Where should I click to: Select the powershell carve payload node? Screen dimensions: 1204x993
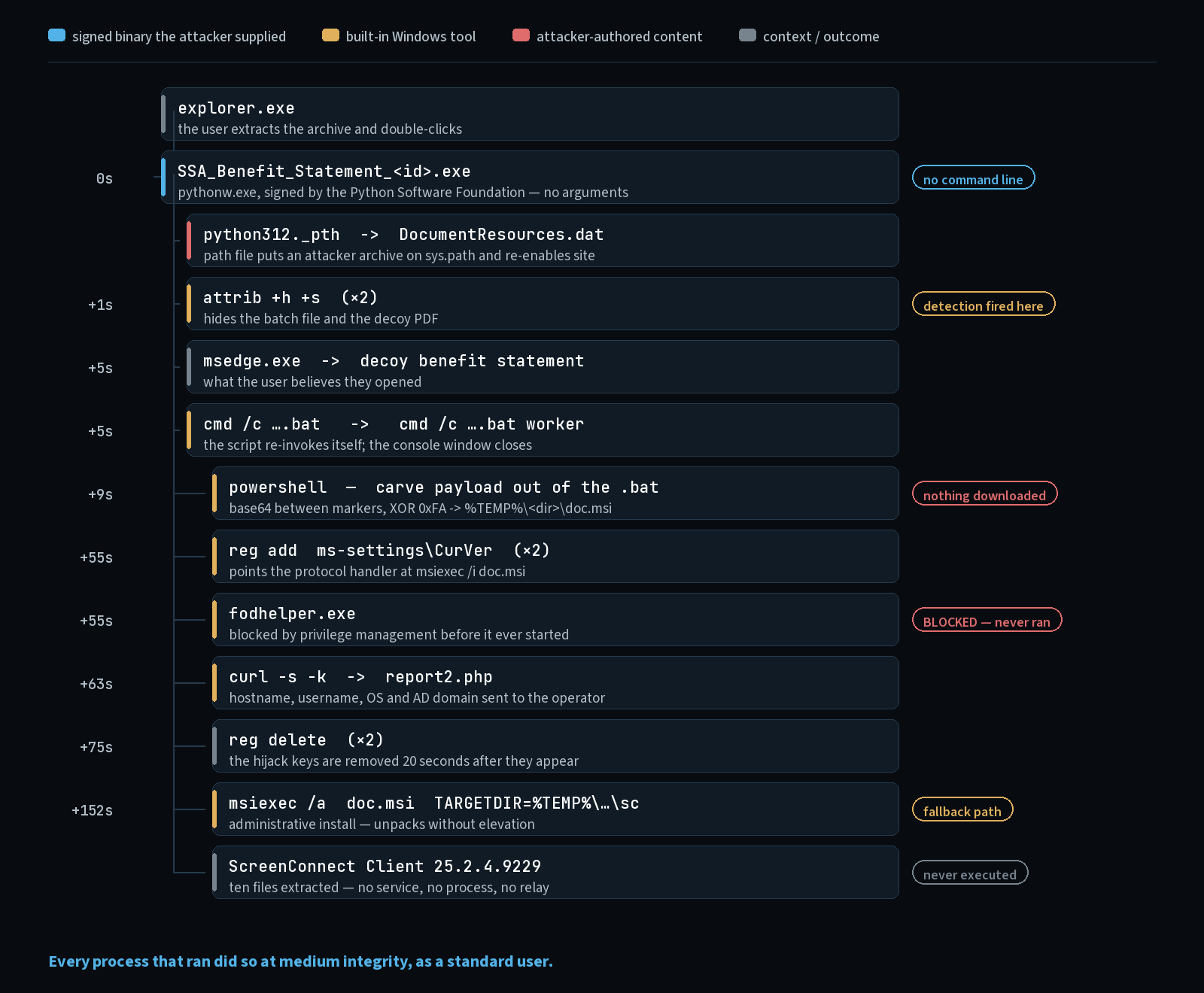[555, 493]
